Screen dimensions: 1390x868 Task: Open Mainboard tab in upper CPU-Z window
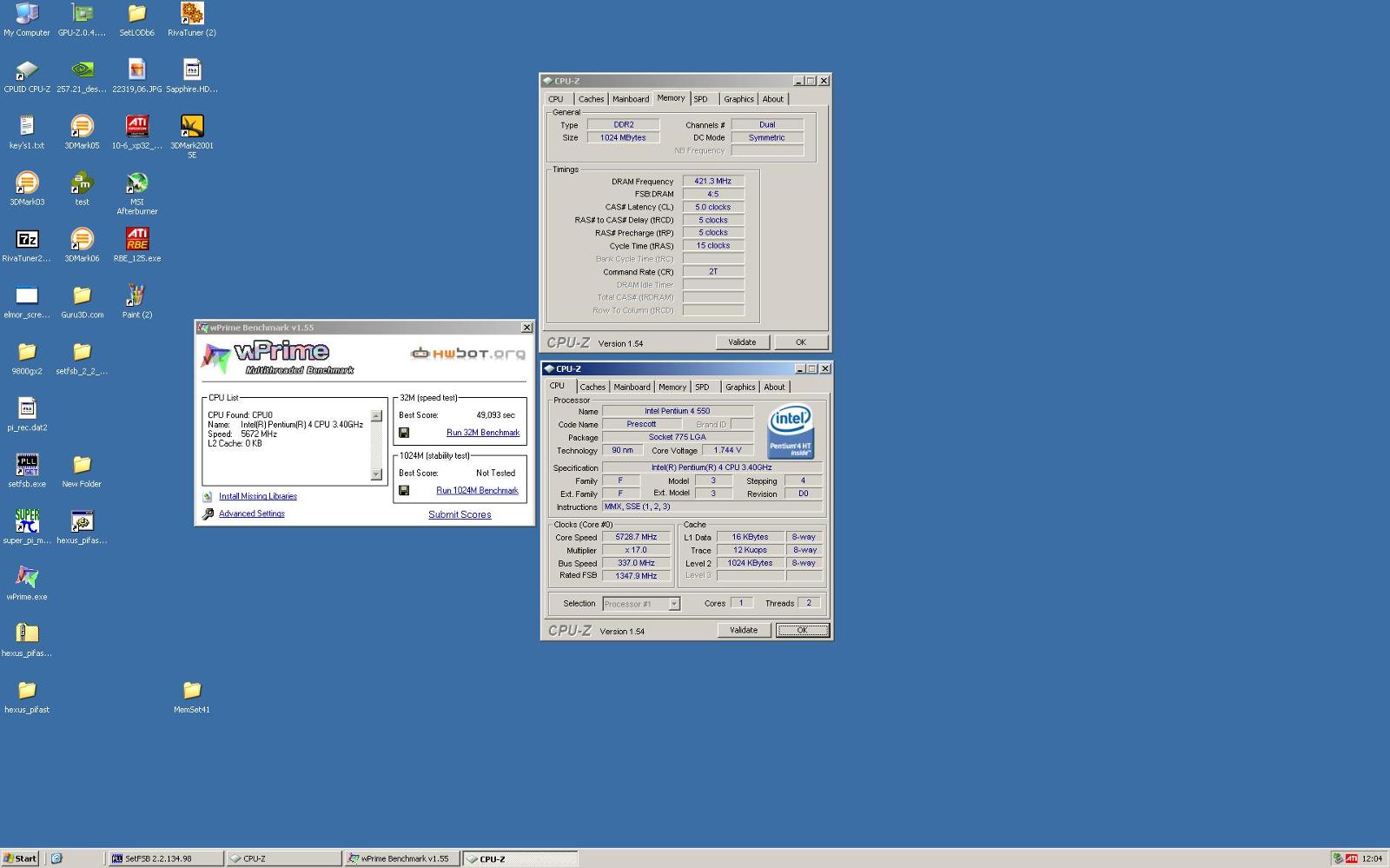coord(631,99)
